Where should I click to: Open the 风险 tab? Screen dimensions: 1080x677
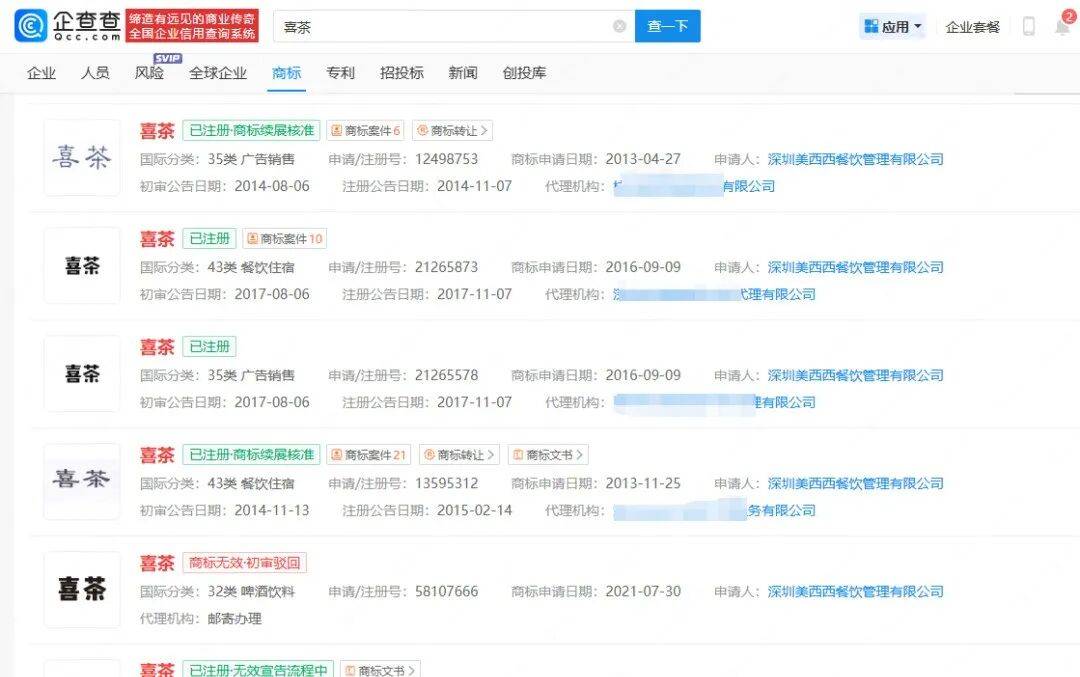click(x=149, y=73)
